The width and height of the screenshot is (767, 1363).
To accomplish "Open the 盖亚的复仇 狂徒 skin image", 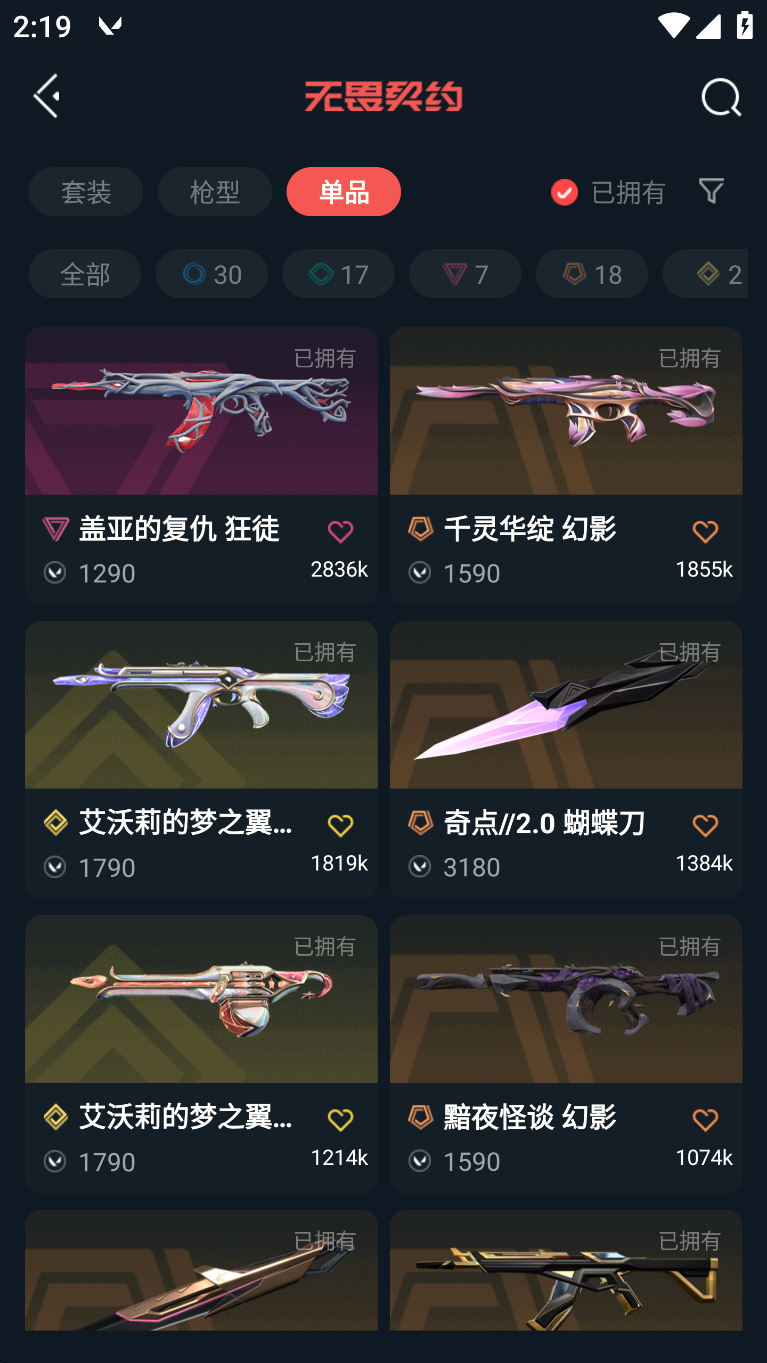I will [201, 411].
